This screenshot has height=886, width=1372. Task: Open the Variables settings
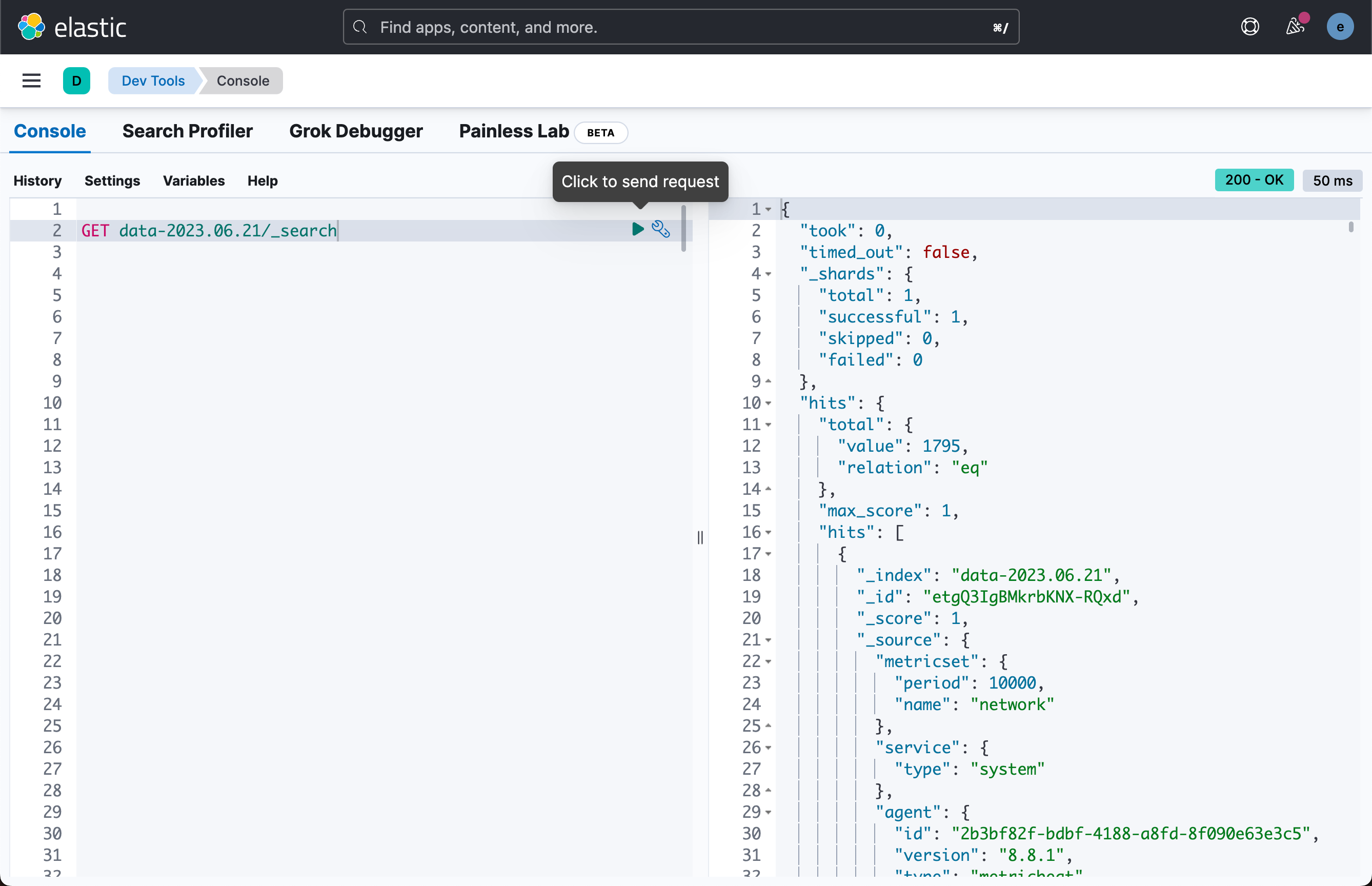(x=193, y=180)
